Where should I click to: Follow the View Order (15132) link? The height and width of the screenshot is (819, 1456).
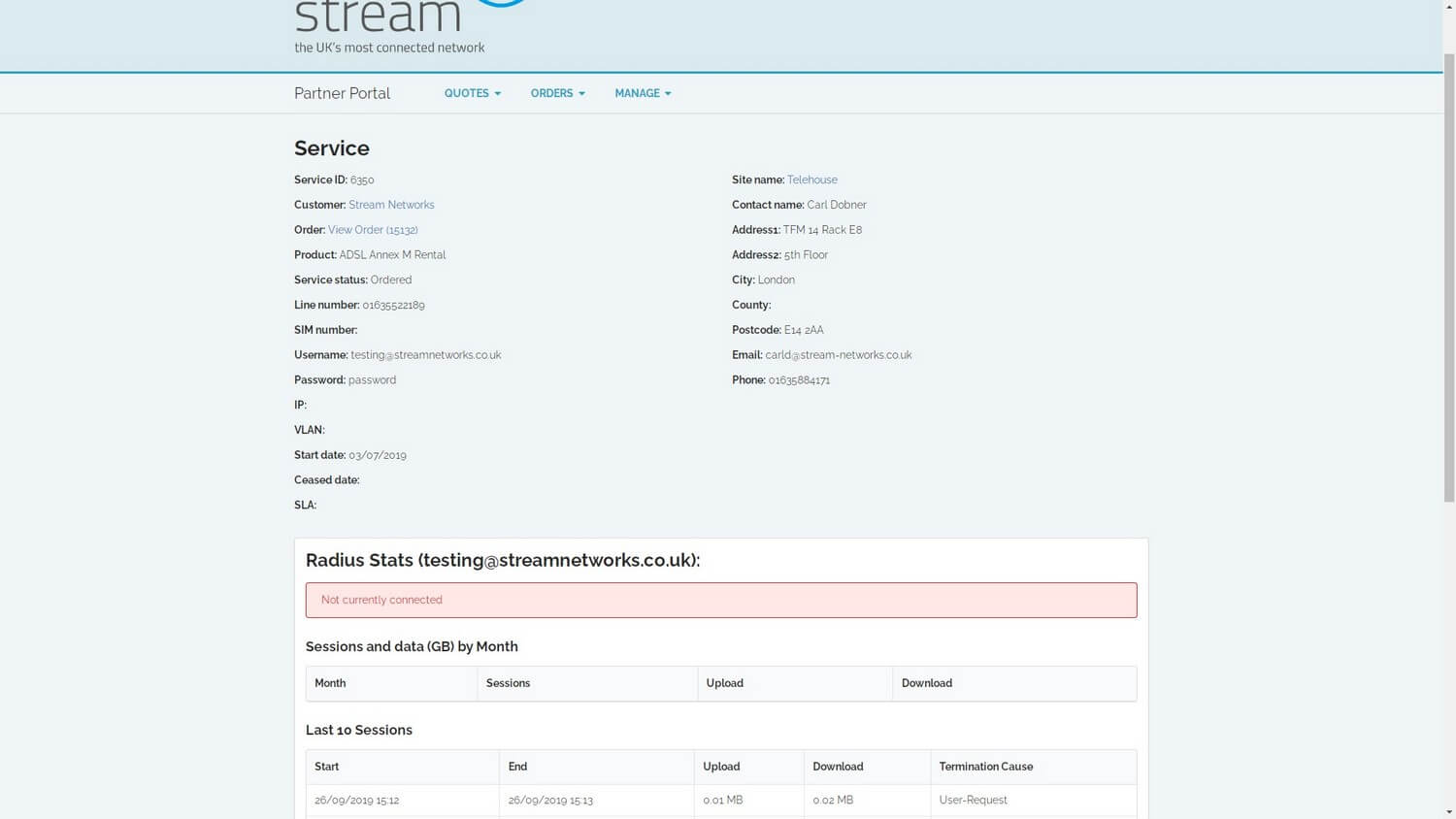coord(373,230)
